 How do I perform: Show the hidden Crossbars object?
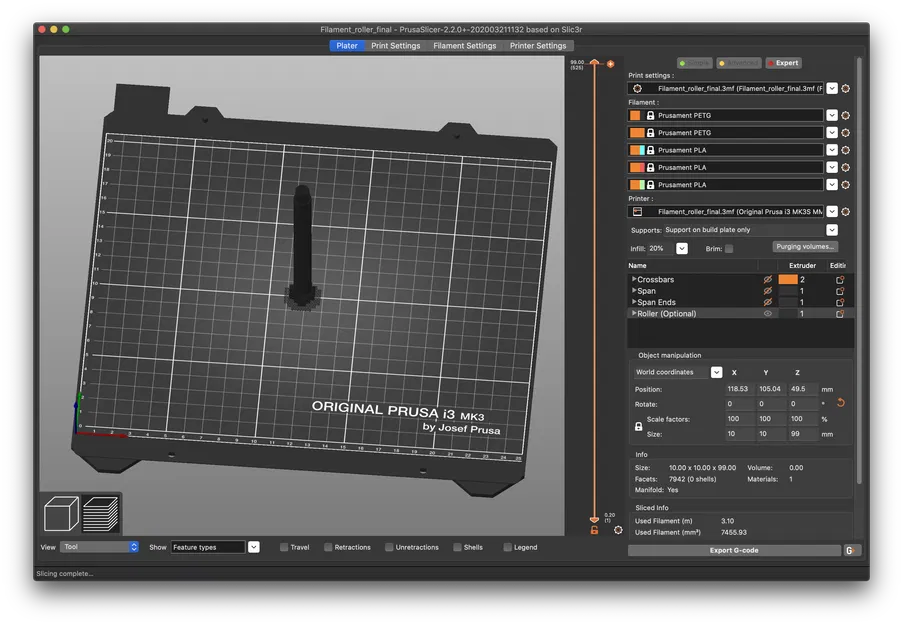768,280
